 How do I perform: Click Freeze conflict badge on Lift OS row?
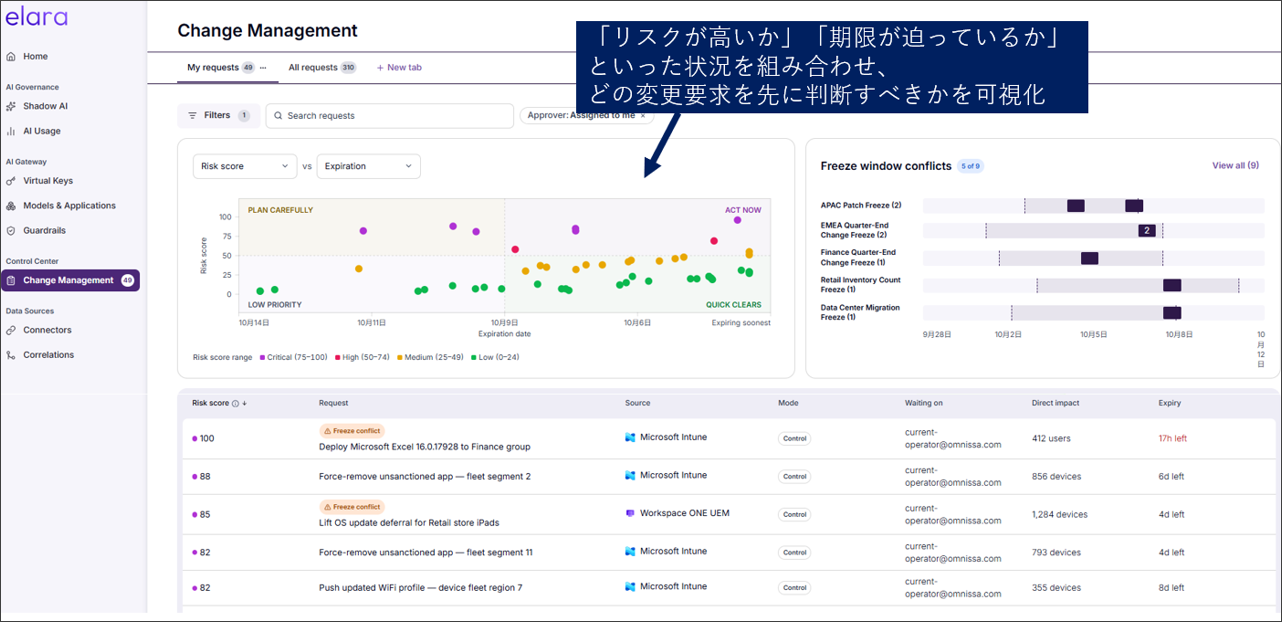click(x=351, y=507)
